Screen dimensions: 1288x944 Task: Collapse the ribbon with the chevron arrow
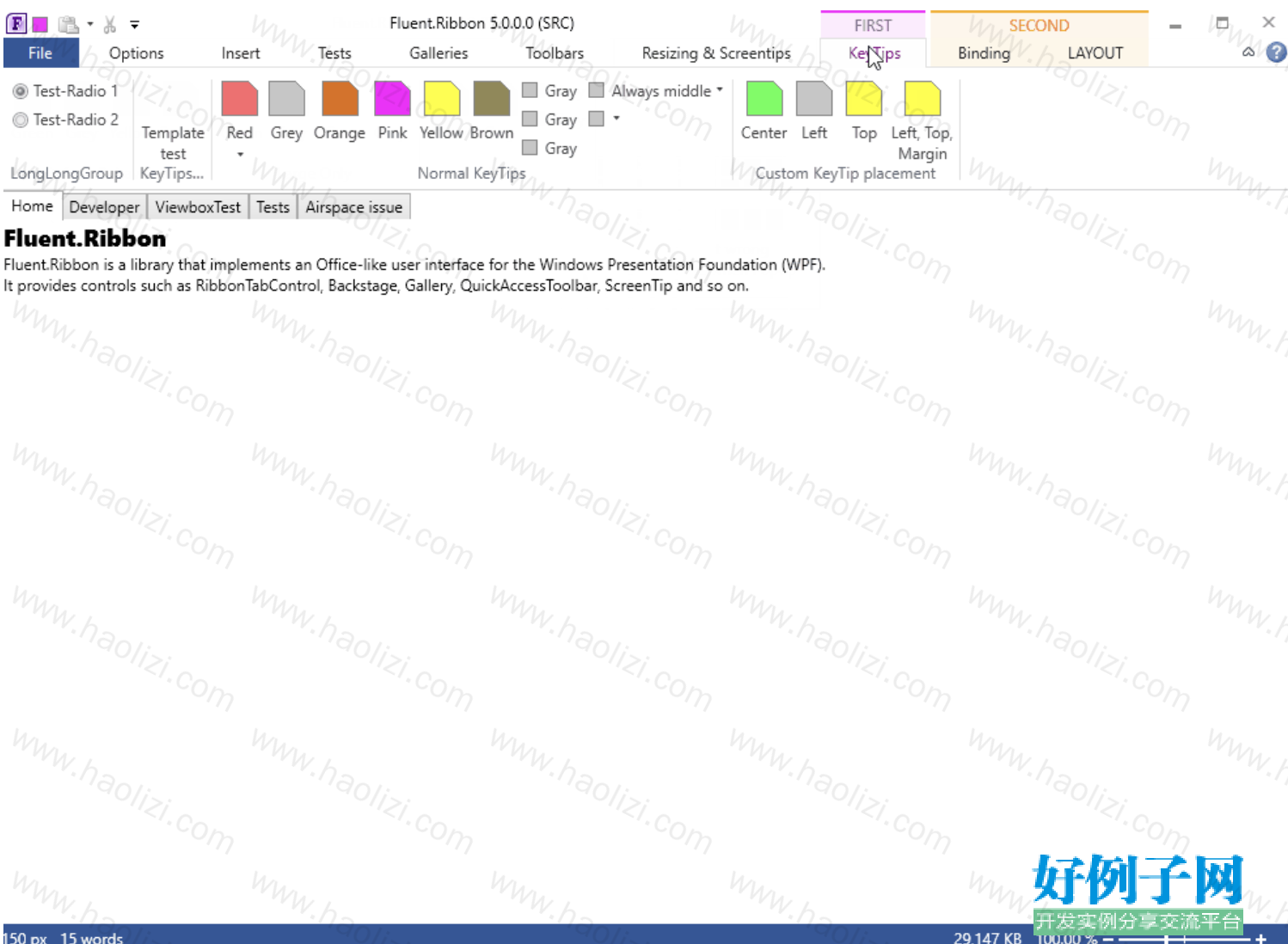pyautogui.click(x=1248, y=52)
